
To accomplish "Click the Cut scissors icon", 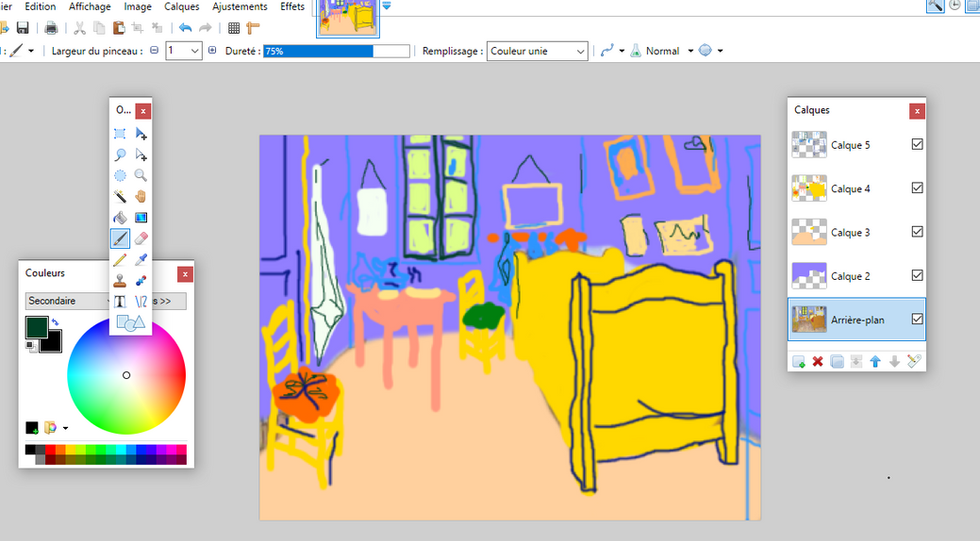I will [79, 27].
